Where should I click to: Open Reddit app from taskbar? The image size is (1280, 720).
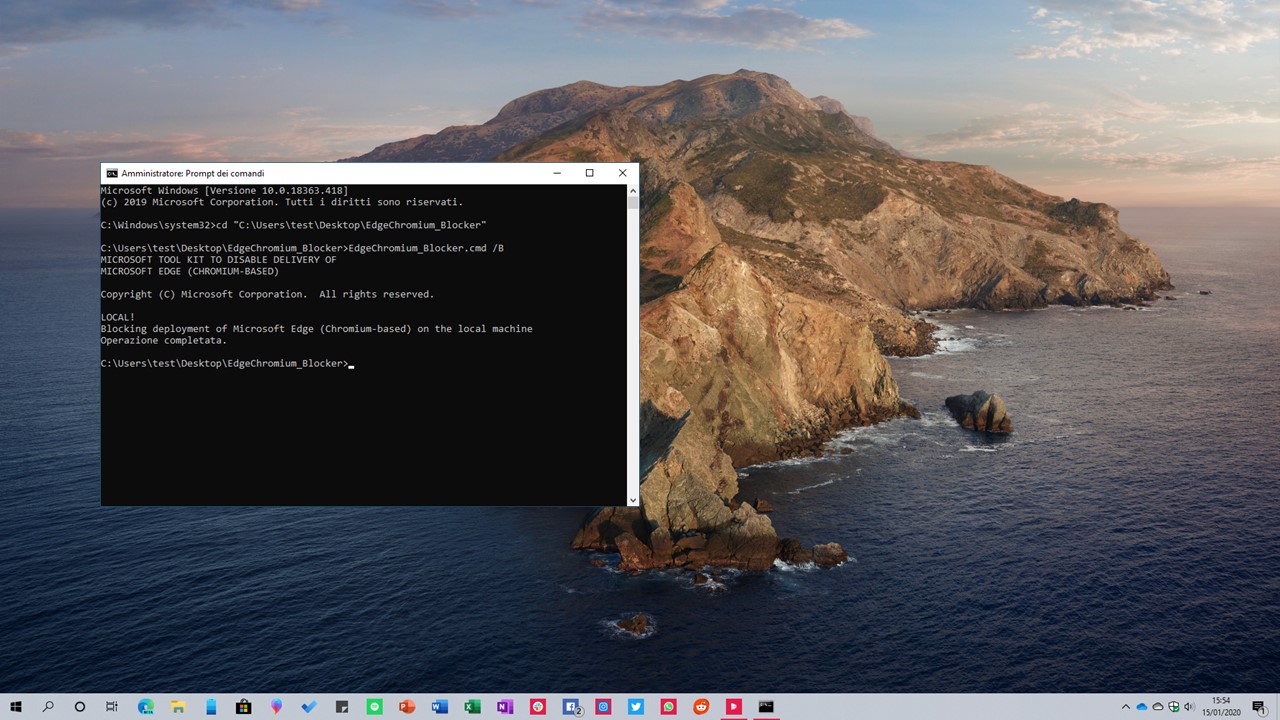pos(701,706)
